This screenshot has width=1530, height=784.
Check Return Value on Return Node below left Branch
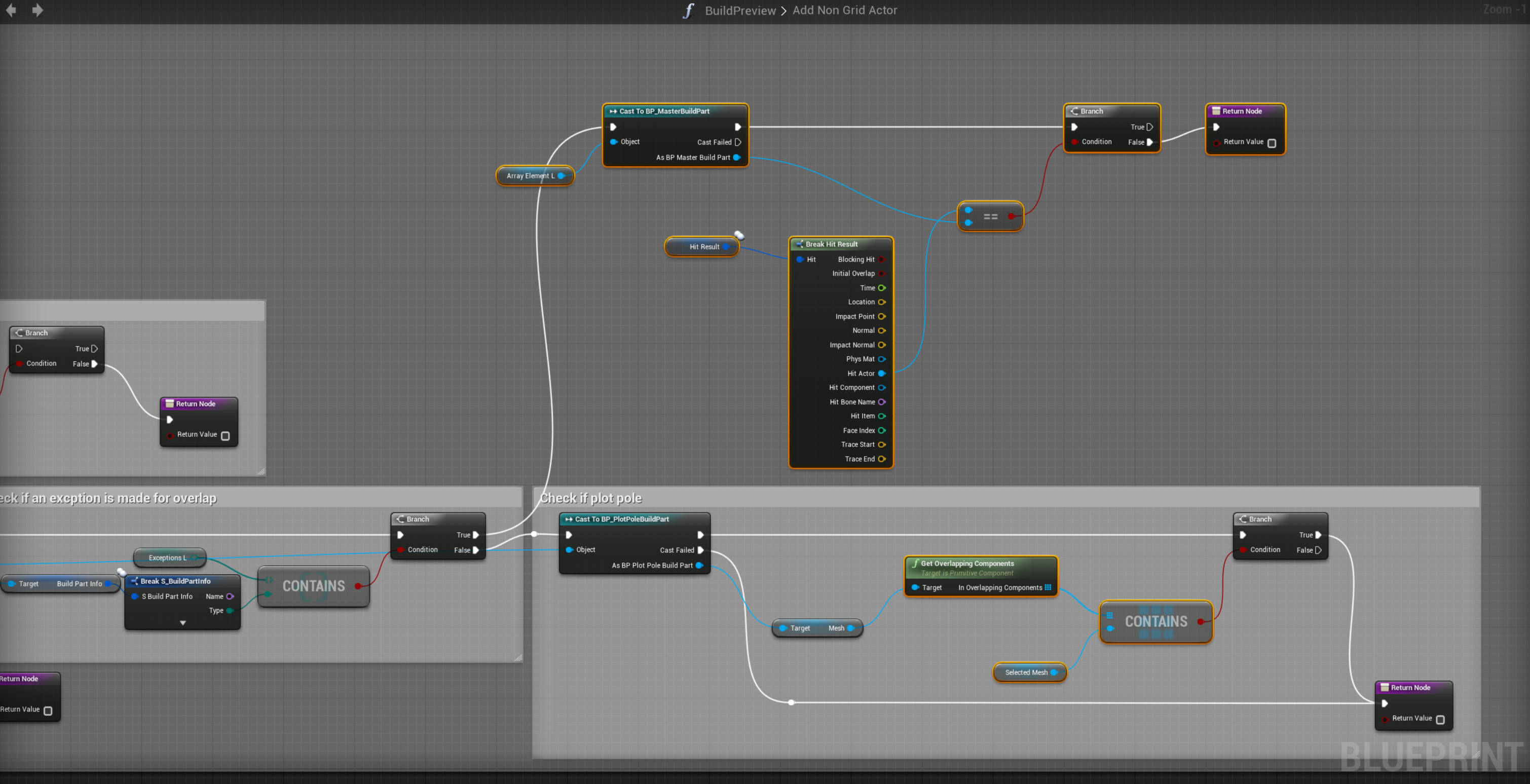225,436
